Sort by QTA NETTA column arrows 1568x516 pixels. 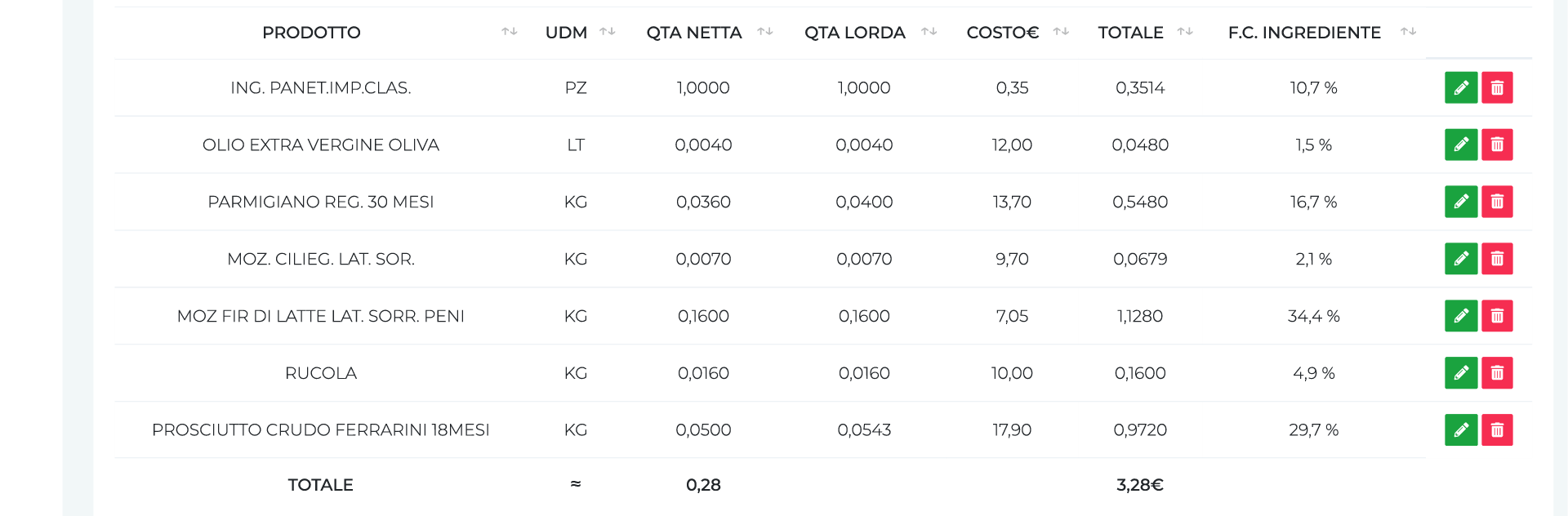point(765,32)
